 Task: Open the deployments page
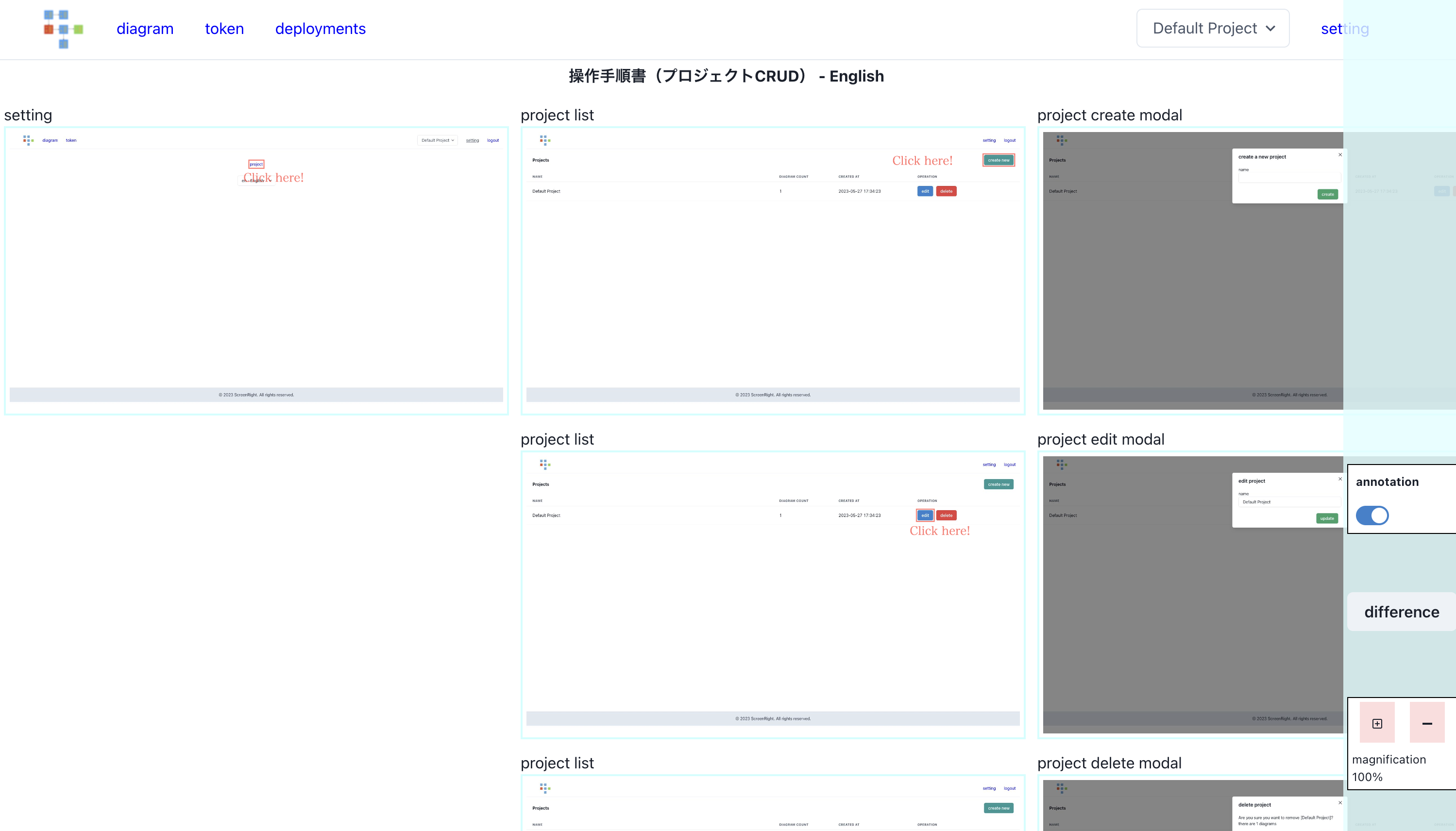(321, 29)
